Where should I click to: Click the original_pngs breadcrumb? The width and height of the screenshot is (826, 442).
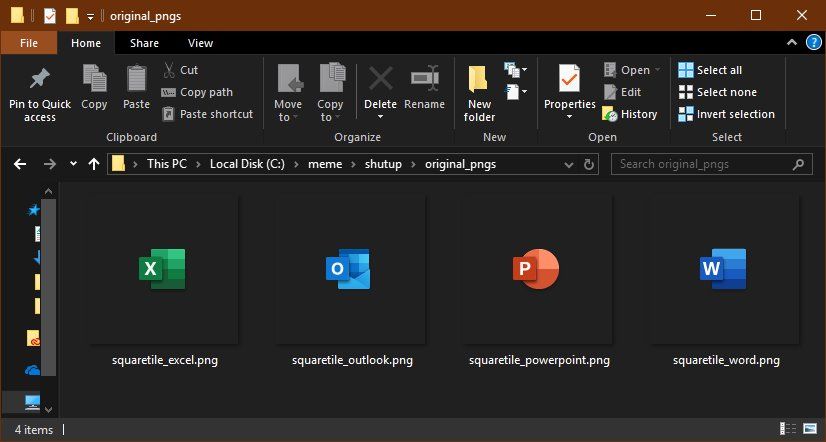[x=460, y=164]
